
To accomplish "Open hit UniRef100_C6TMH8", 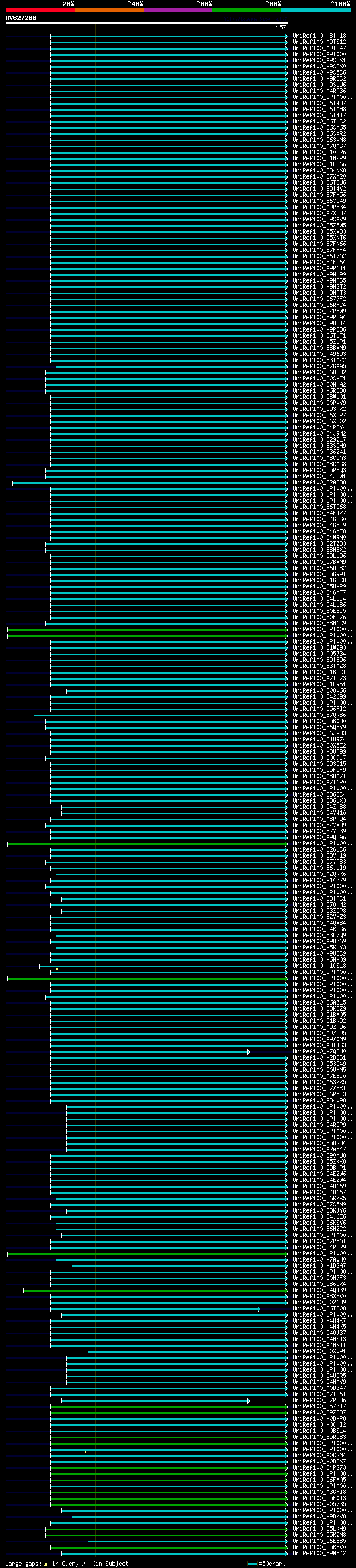I will pyautogui.click(x=319, y=110).
